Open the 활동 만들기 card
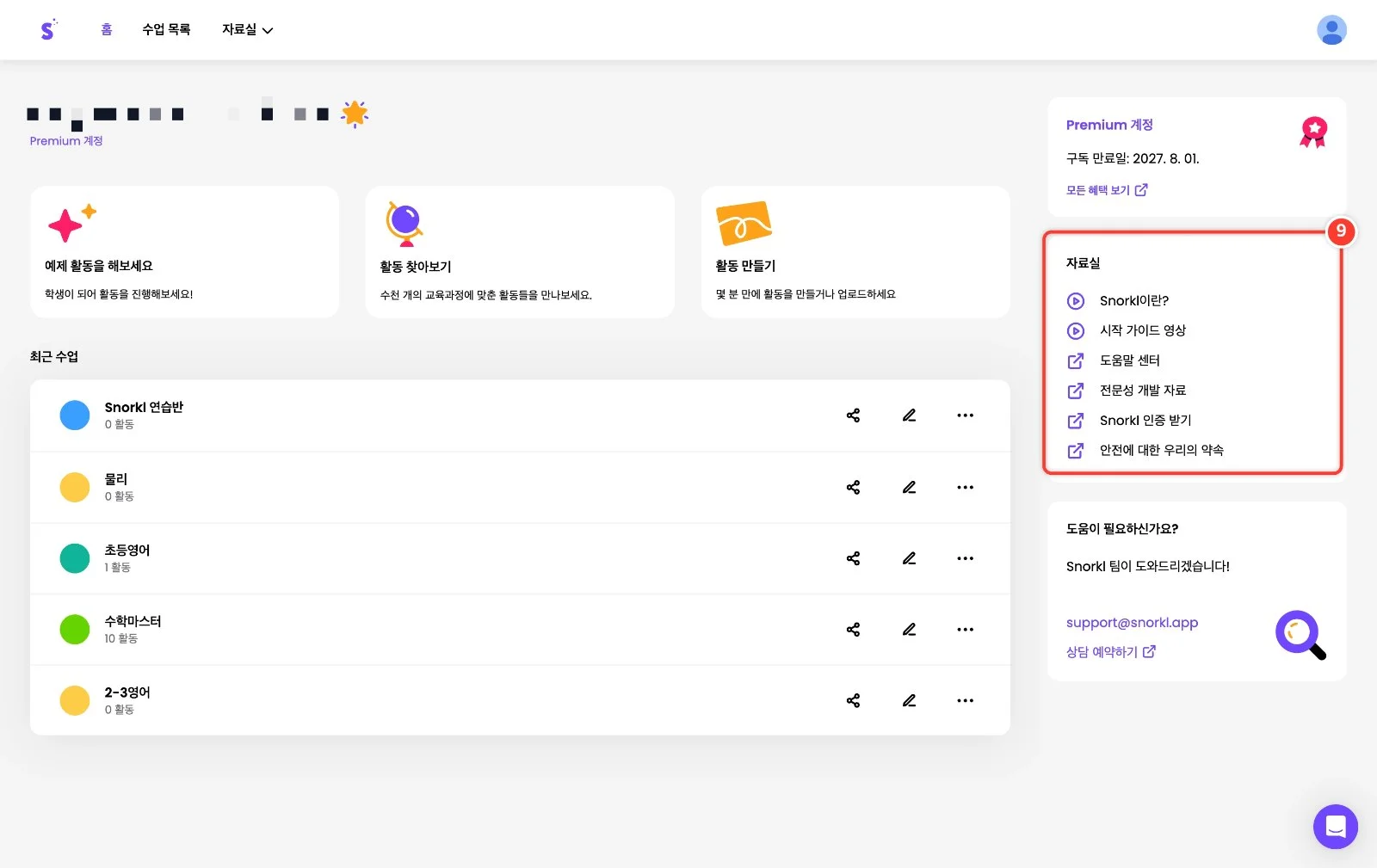 click(x=855, y=252)
